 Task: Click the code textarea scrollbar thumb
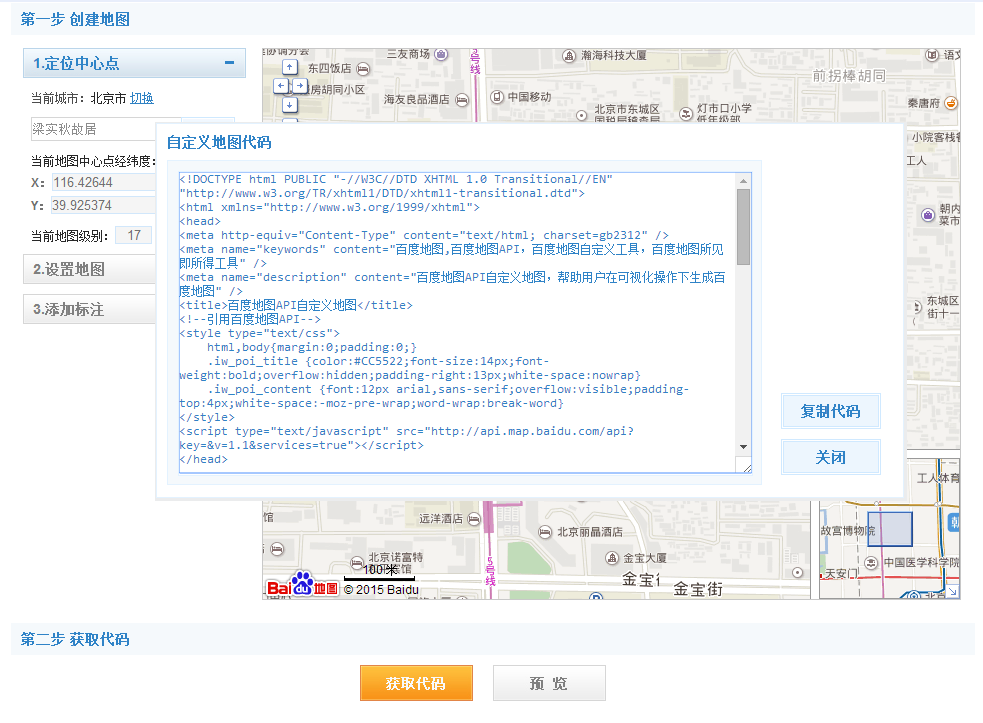pyautogui.click(x=744, y=227)
